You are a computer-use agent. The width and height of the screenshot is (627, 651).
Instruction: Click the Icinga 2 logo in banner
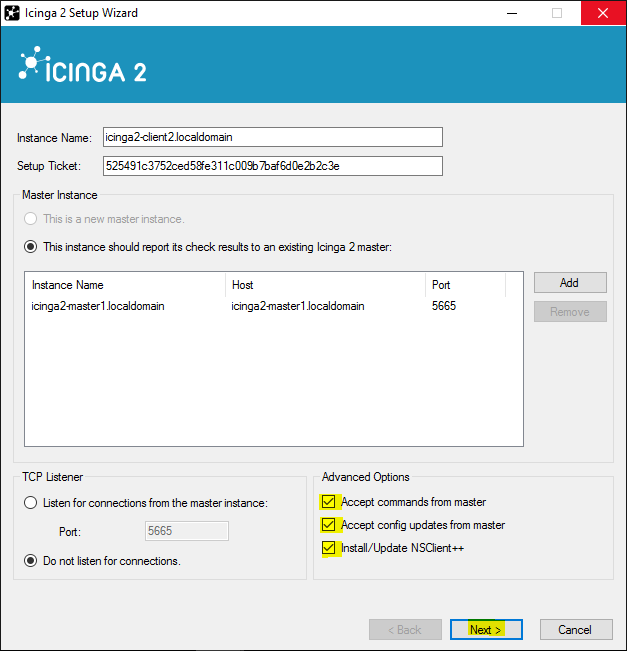point(83,65)
